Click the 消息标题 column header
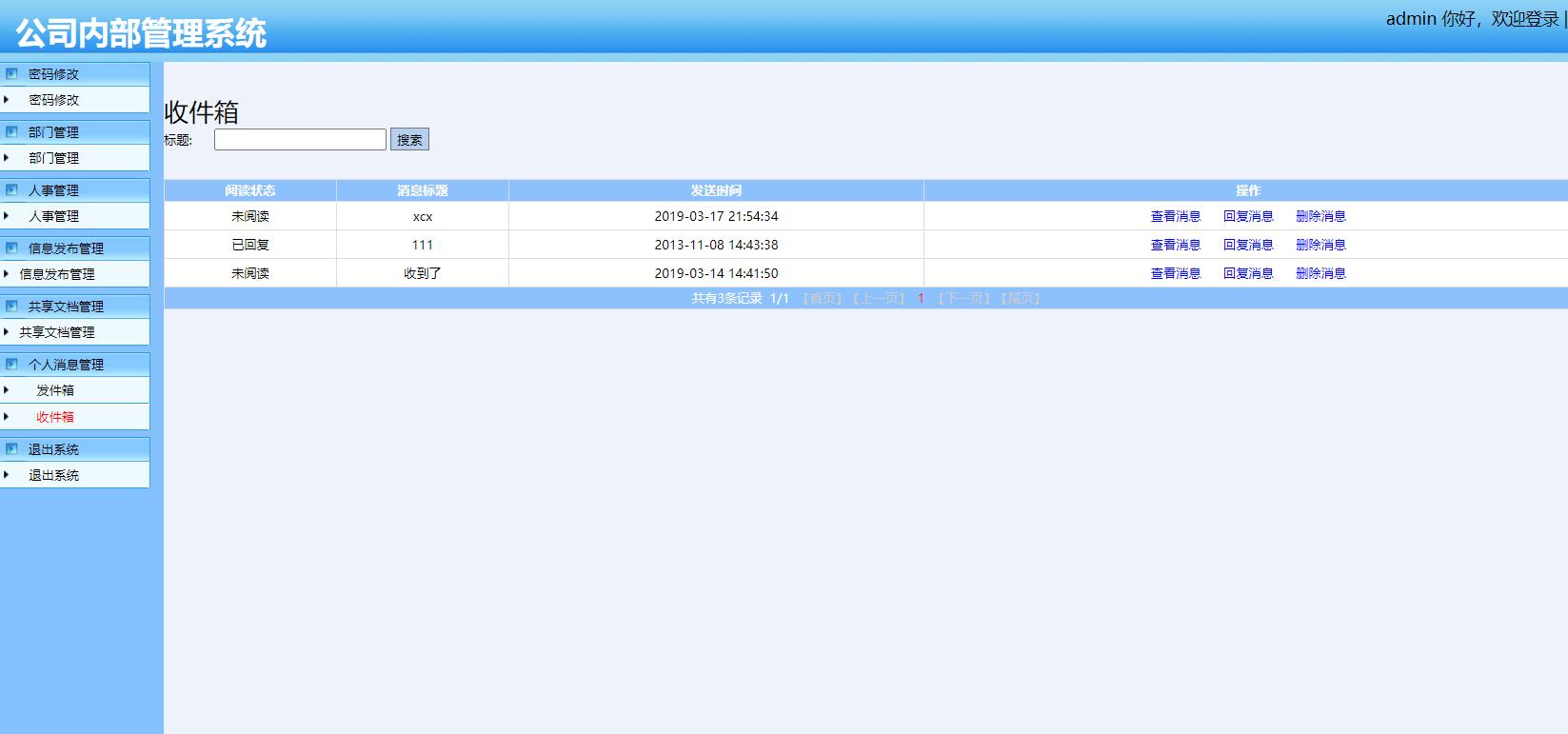The width and height of the screenshot is (1568, 734). [x=423, y=190]
